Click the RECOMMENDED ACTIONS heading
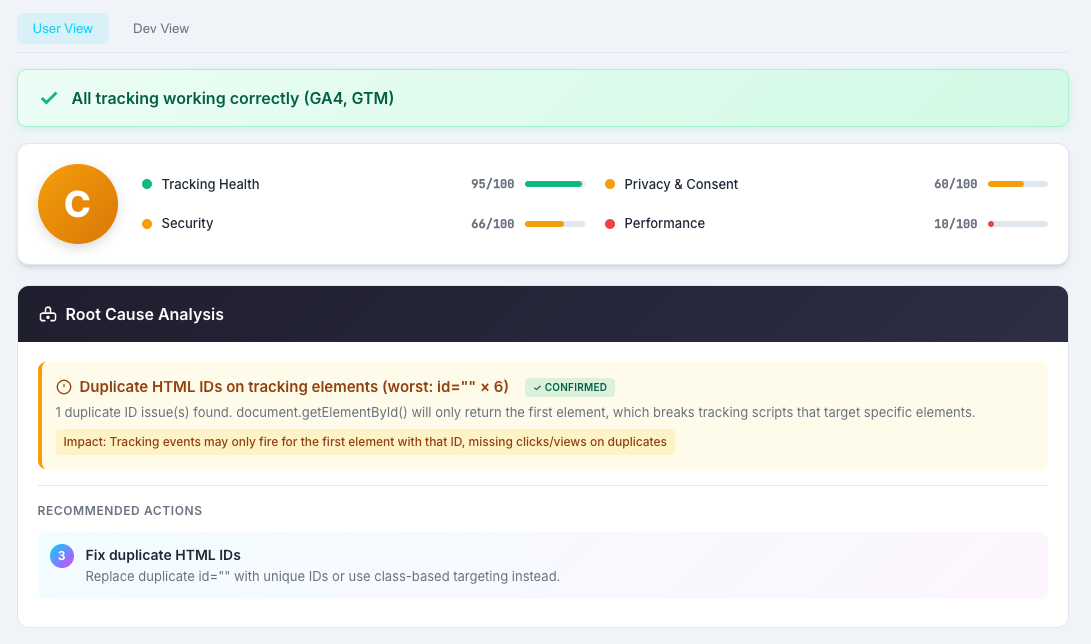The height and width of the screenshot is (644, 1091). click(120, 510)
